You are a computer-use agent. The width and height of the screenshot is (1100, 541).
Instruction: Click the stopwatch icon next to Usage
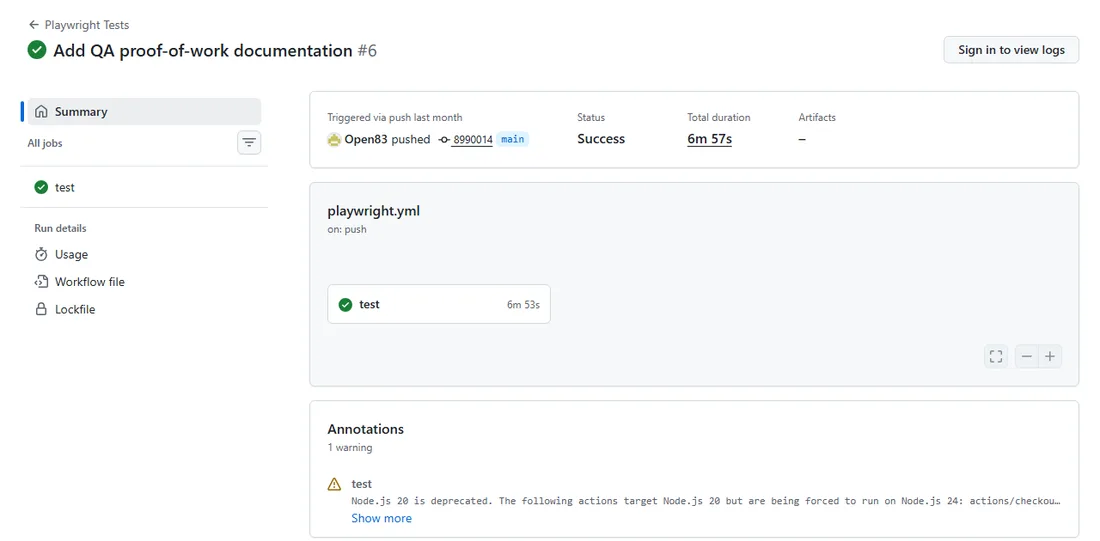tap(41, 254)
